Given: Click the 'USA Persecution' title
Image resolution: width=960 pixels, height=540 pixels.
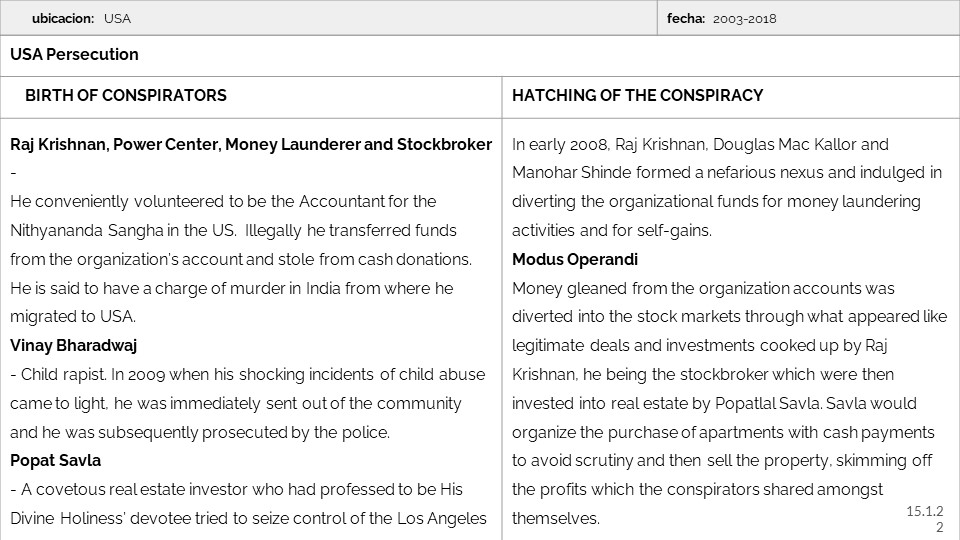Looking at the screenshot, I should [75, 54].
